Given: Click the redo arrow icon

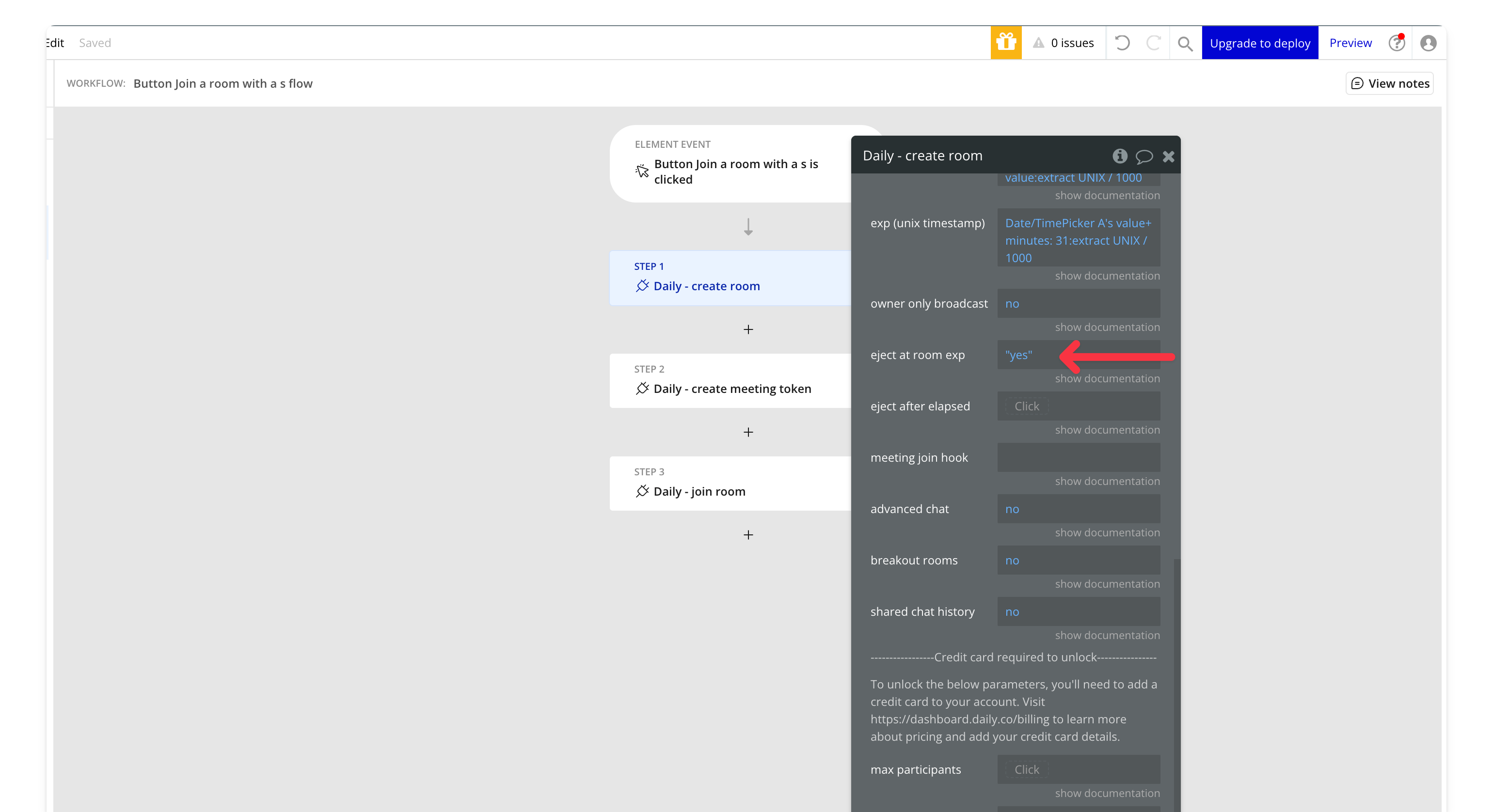Looking at the screenshot, I should [1153, 43].
